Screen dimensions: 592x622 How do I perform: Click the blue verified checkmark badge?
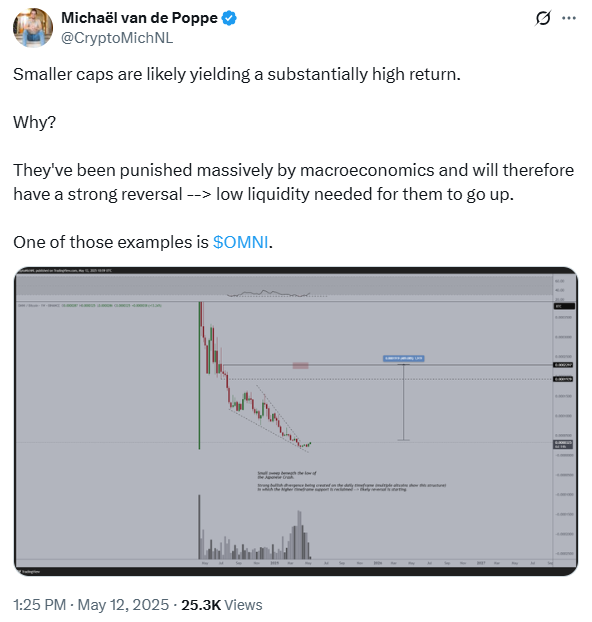(229, 18)
